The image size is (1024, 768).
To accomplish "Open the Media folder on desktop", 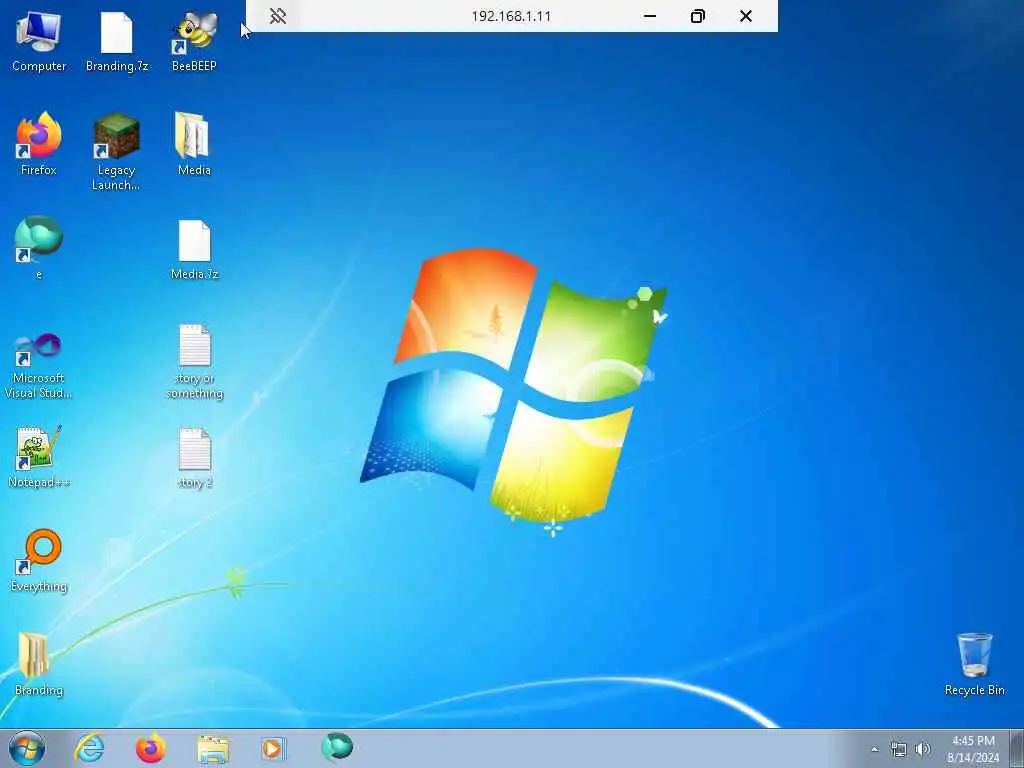I will (x=194, y=144).
